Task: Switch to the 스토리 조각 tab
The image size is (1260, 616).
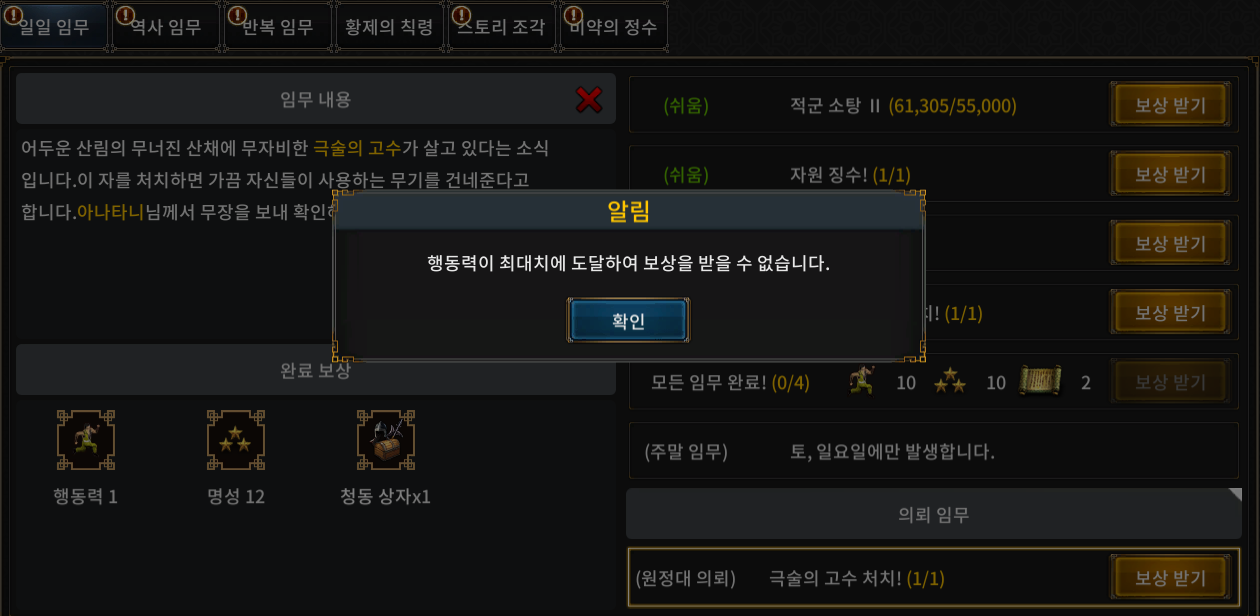Action: tap(501, 27)
